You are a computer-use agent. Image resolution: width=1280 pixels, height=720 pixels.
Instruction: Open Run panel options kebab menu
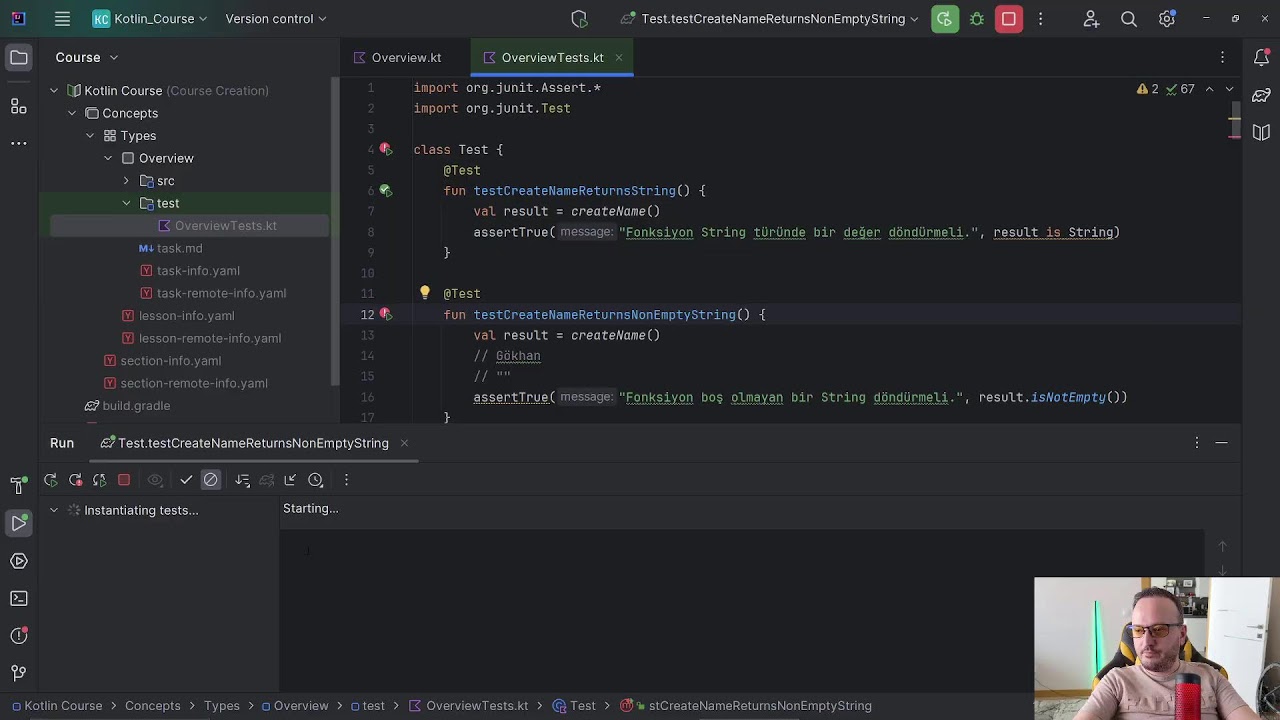tap(1197, 443)
